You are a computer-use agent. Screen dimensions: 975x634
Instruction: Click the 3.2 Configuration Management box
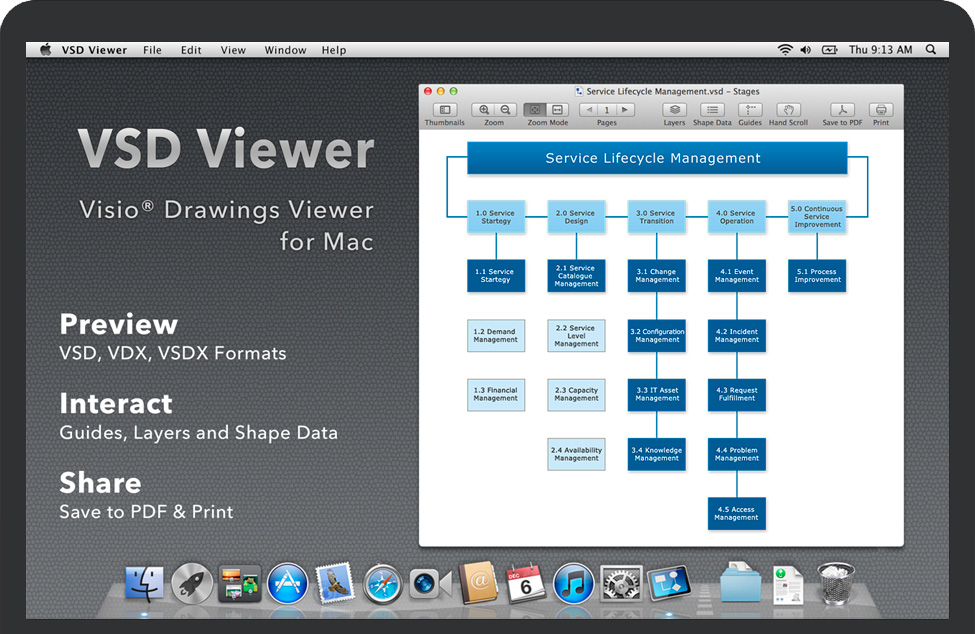pyautogui.click(x=657, y=335)
